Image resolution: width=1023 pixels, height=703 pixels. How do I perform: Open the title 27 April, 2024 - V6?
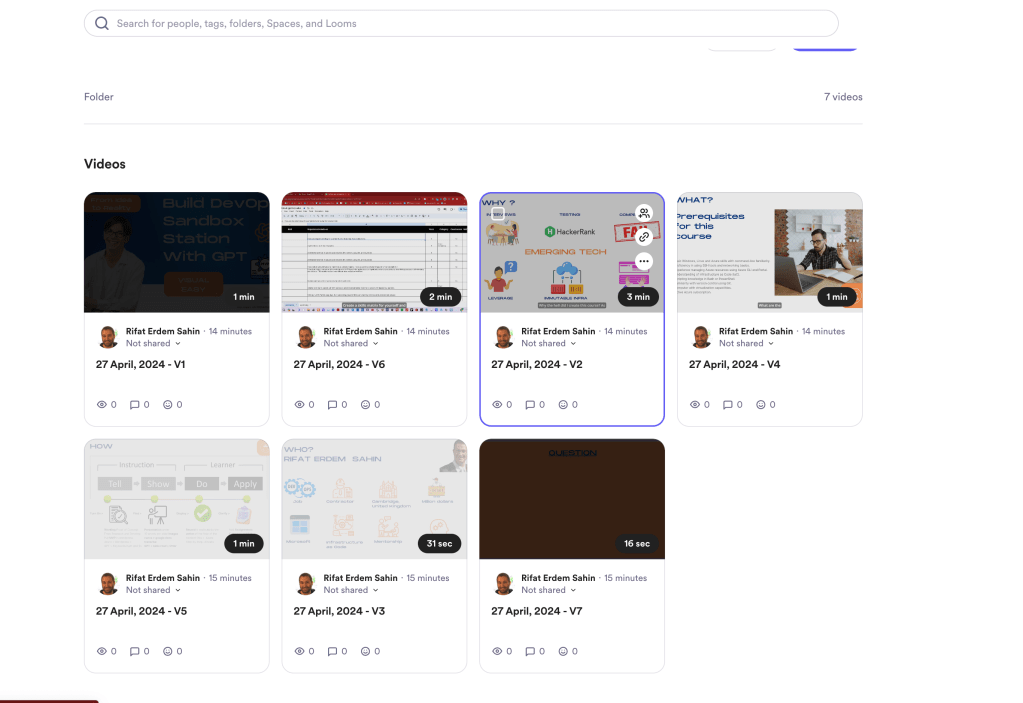pyautogui.click(x=339, y=365)
